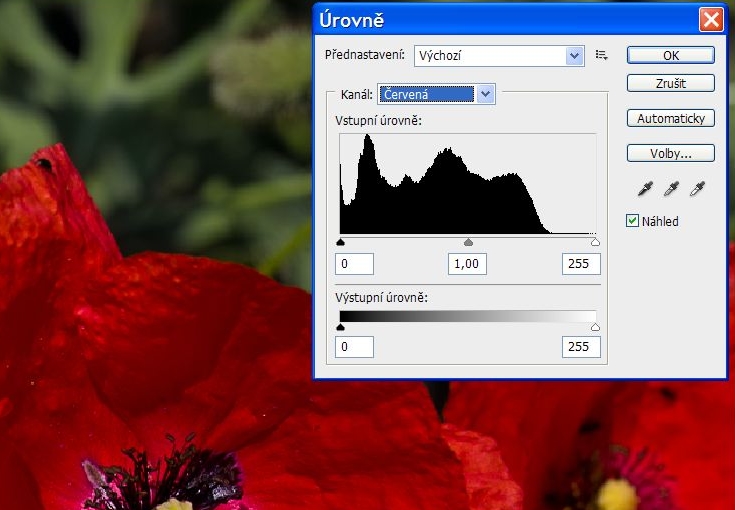This screenshot has width=735, height=510.
Task: Click the input highlights white slider handle
Action: [x=595, y=242]
